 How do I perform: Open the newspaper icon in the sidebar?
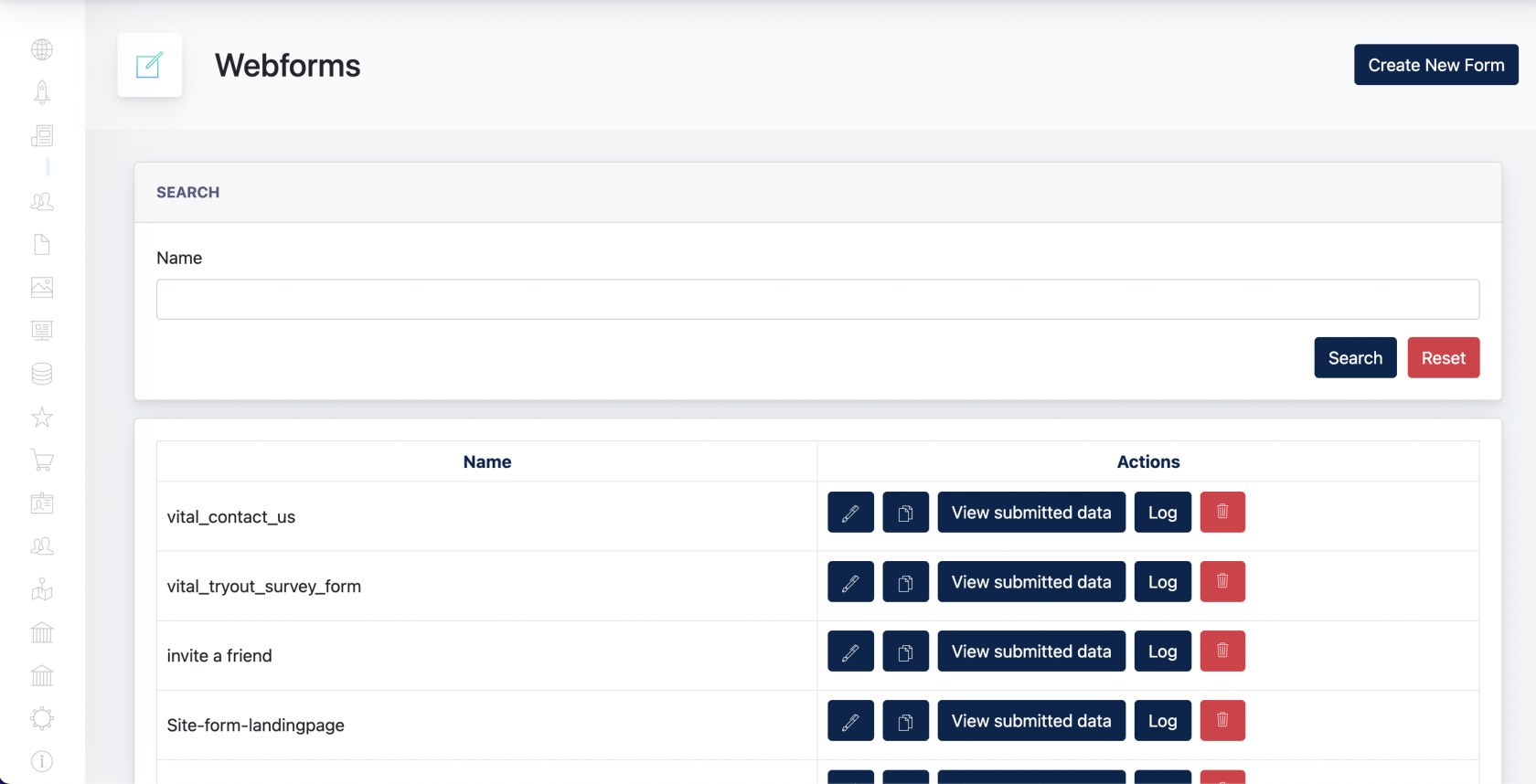click(42, 136)
